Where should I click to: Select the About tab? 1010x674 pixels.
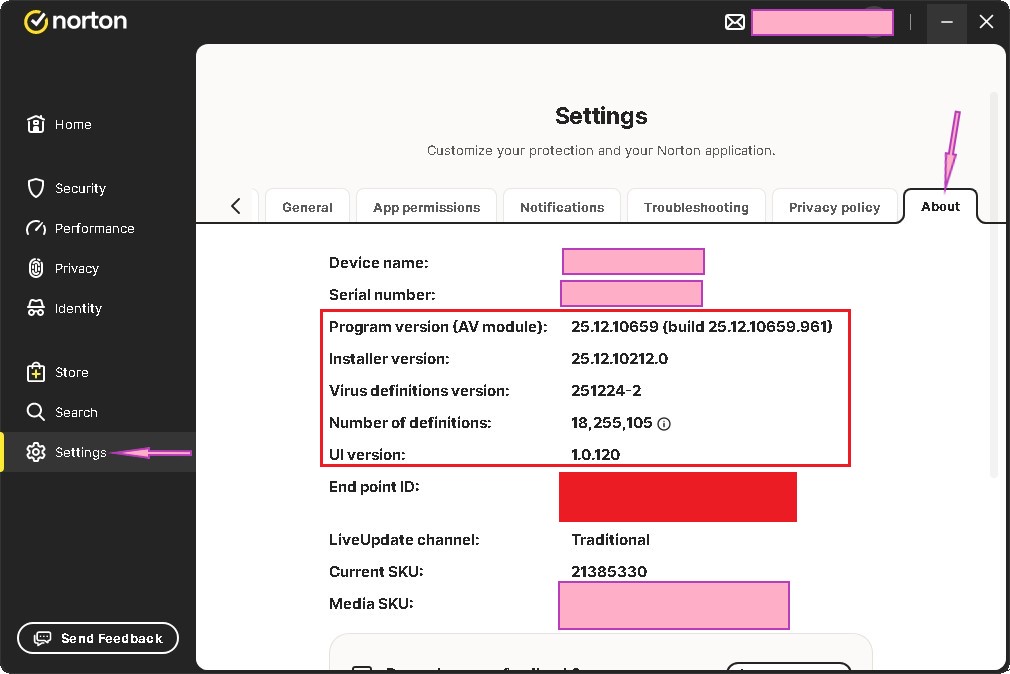pyautogui.click(x=940, y=206)
